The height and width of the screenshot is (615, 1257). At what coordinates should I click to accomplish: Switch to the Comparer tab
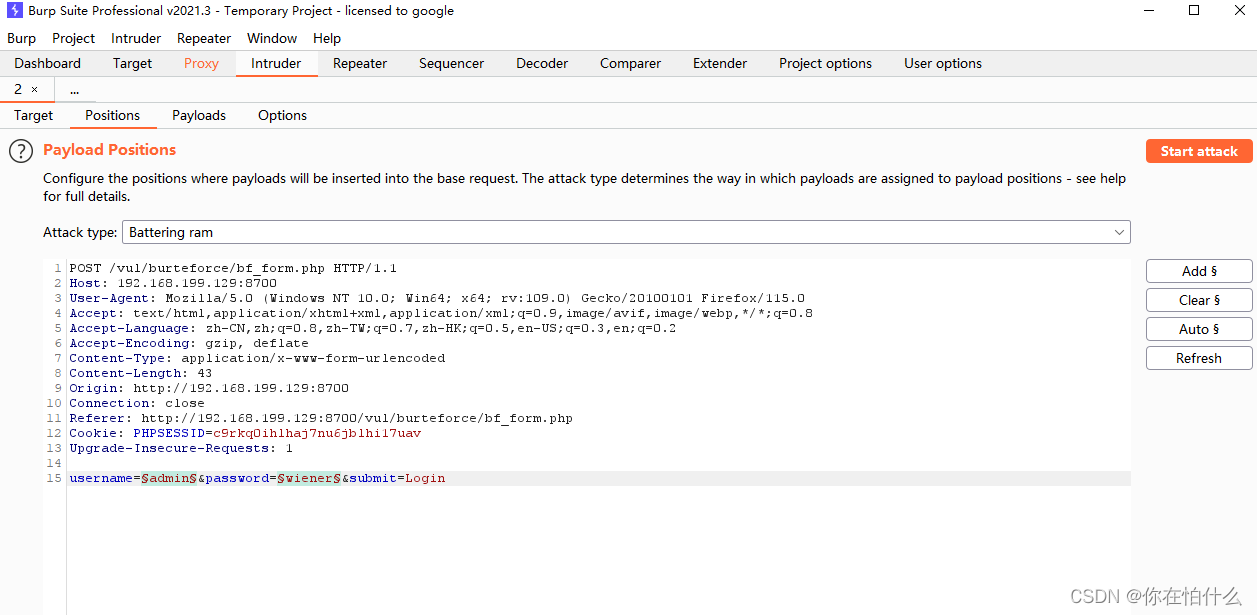pos(630,63)
